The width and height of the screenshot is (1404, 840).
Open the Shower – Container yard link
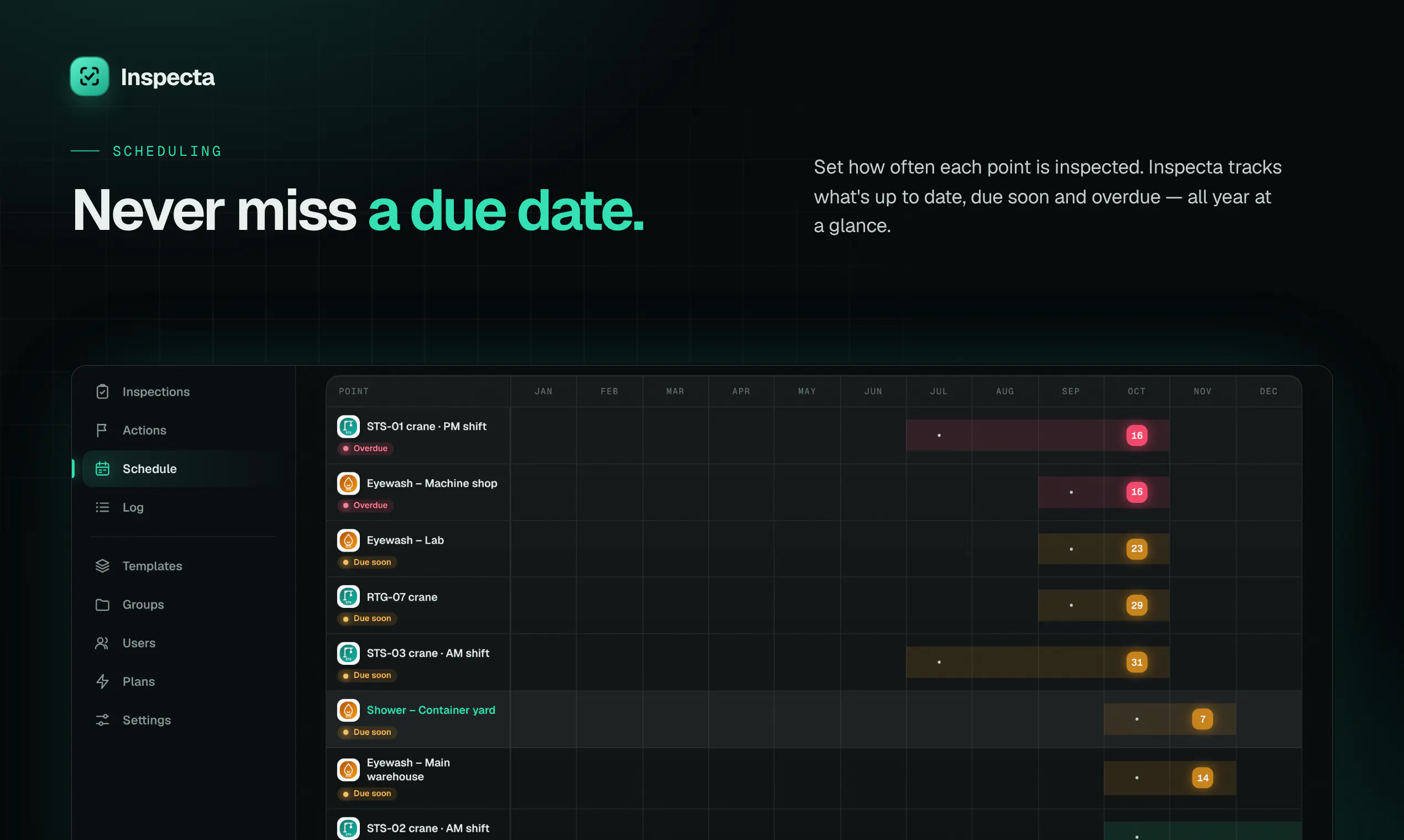point(431,710)
